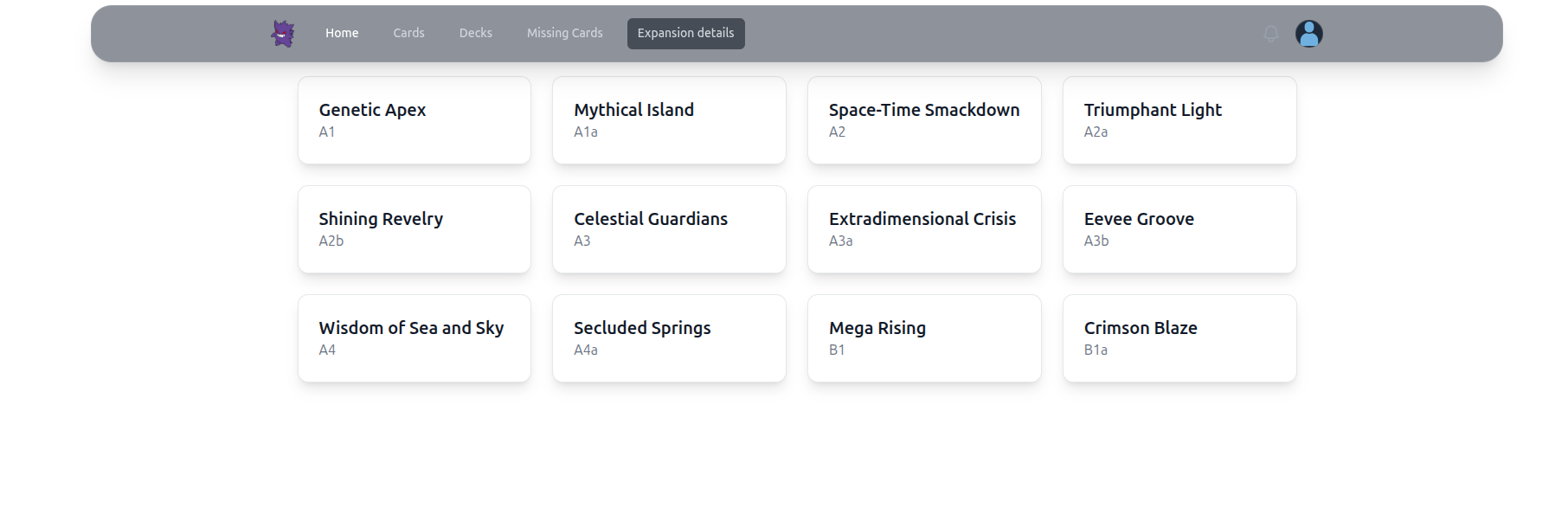Click the purple Gengar logo icon
Image resolution: width=1568 pixels, height=527 pixels.
(x=283, y=34)
